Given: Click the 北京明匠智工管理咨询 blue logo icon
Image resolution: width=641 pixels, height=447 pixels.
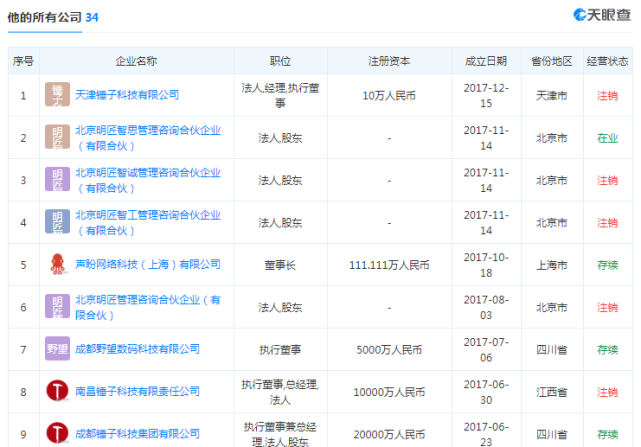Looking at the screenshot, I should click(x=57, y=222).
